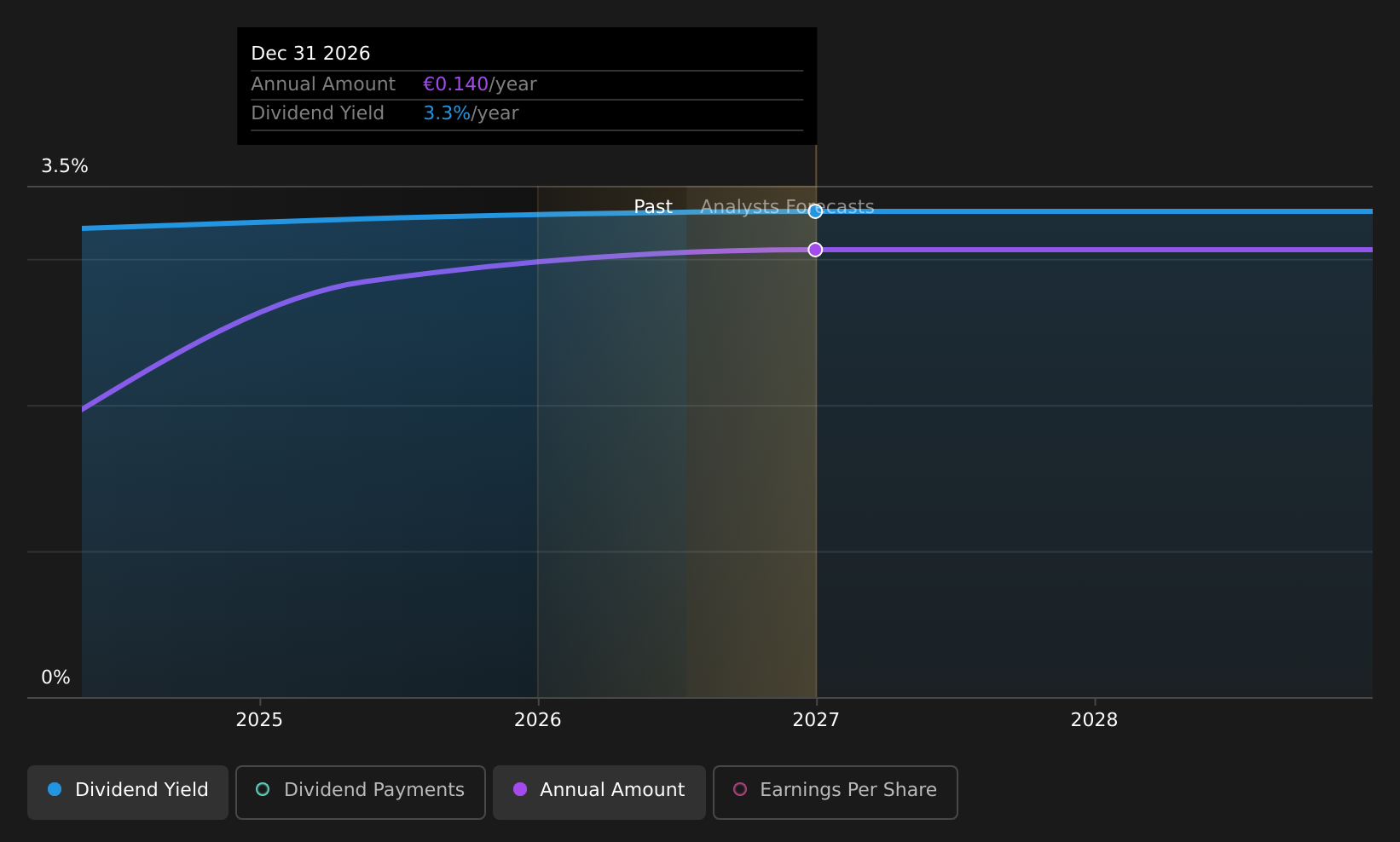
Task: Click the 2026 x-axis label
Action: pos(538,720)
